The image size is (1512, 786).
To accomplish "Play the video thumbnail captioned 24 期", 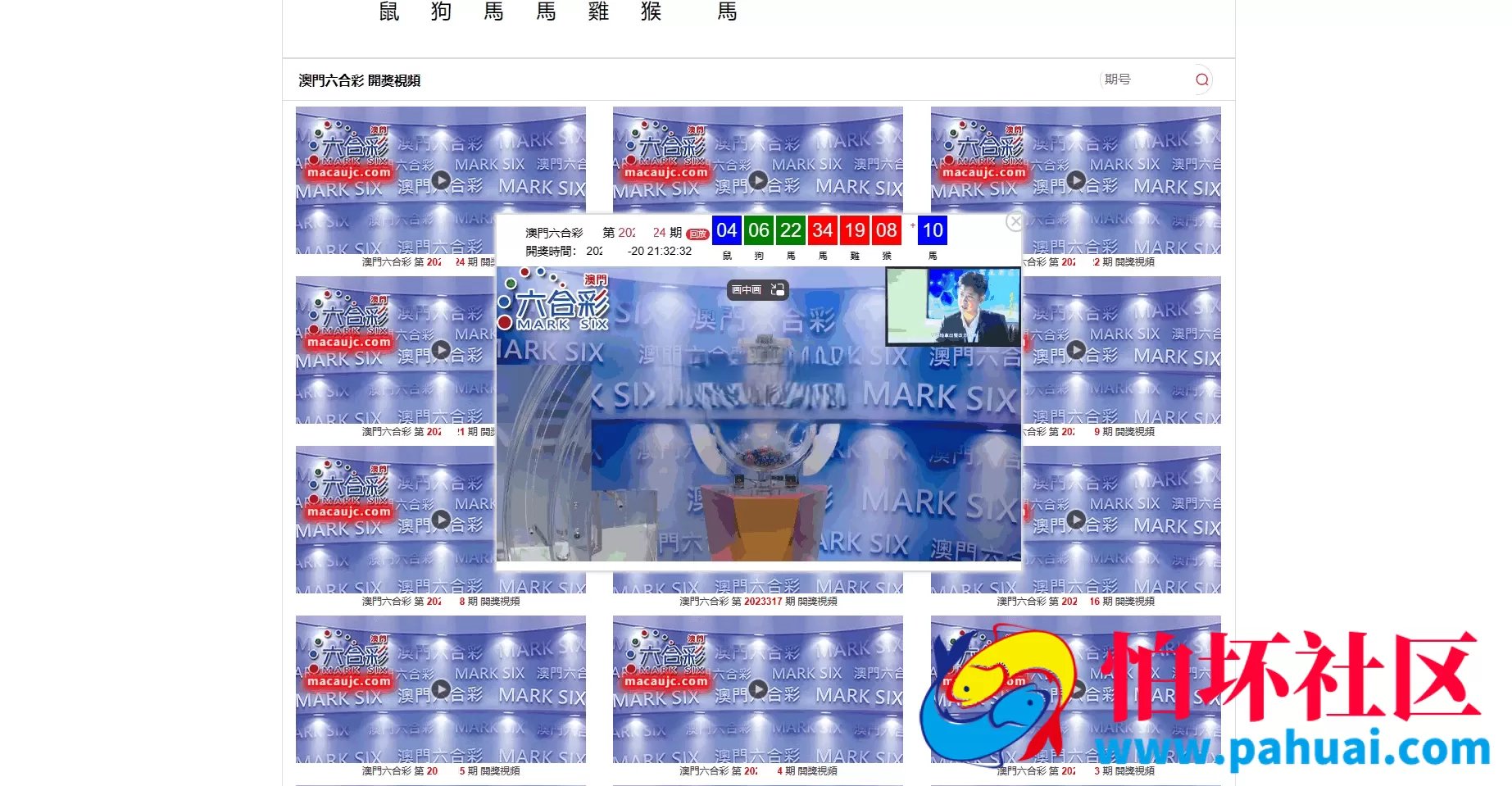I will click(x=441, y=180).
